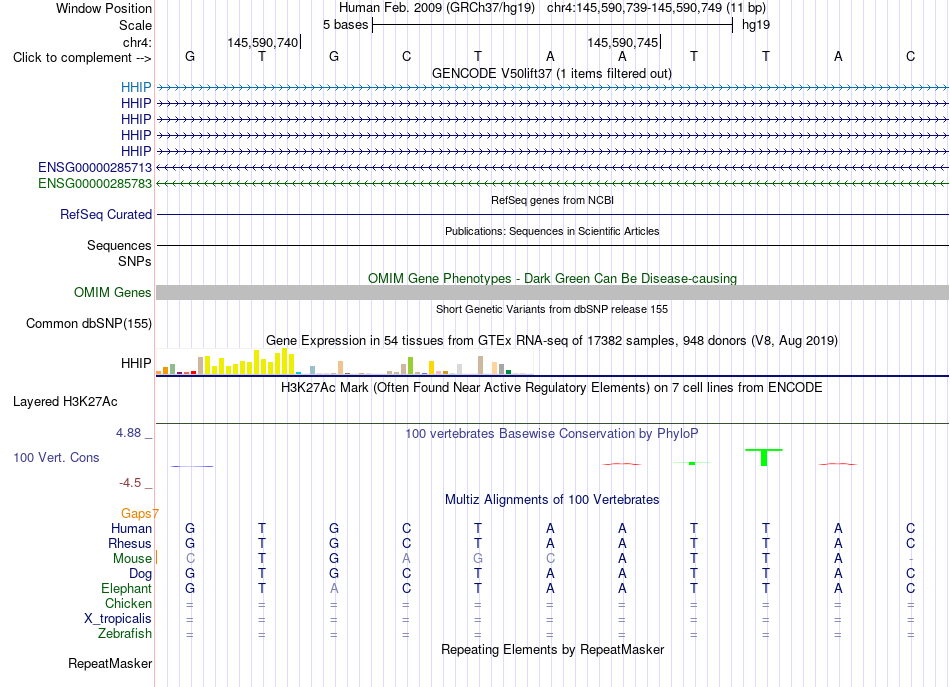Viewport: 950px width, 687px height.
Task: Click the hg19 label beside scale bar
Action: (x=756, y=25)
